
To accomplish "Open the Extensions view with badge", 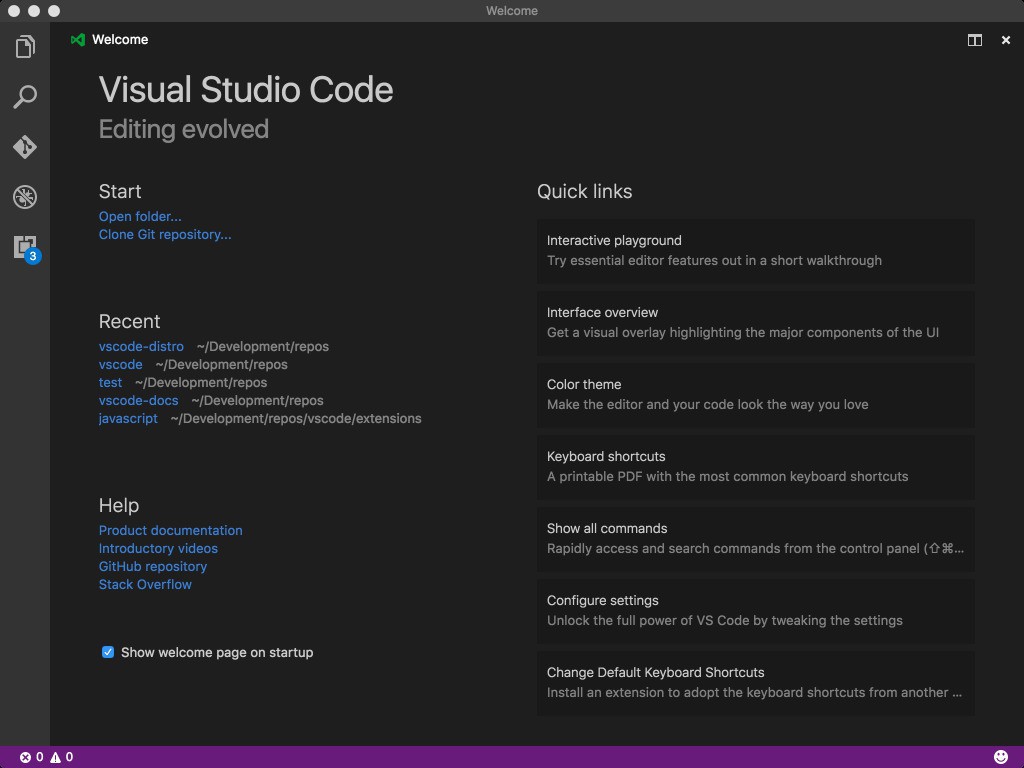I will 25,247.
